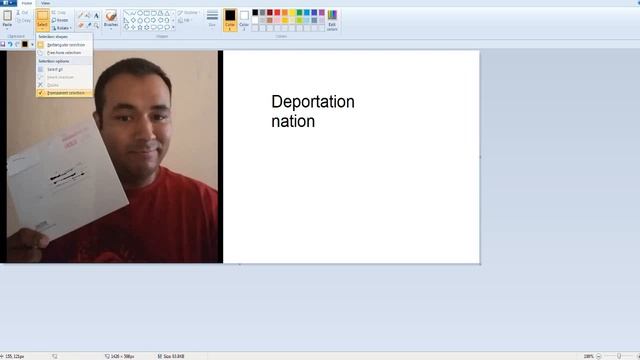Select the Four-way arrow shape

[x=133, y=27]
